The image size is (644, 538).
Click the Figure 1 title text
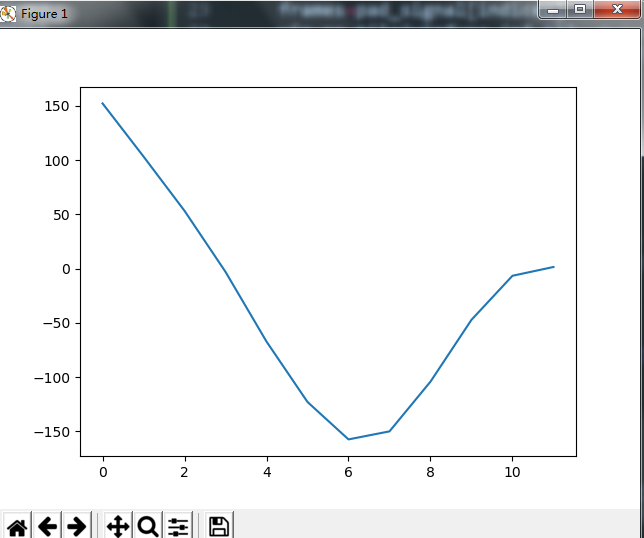tap(44, 14)
